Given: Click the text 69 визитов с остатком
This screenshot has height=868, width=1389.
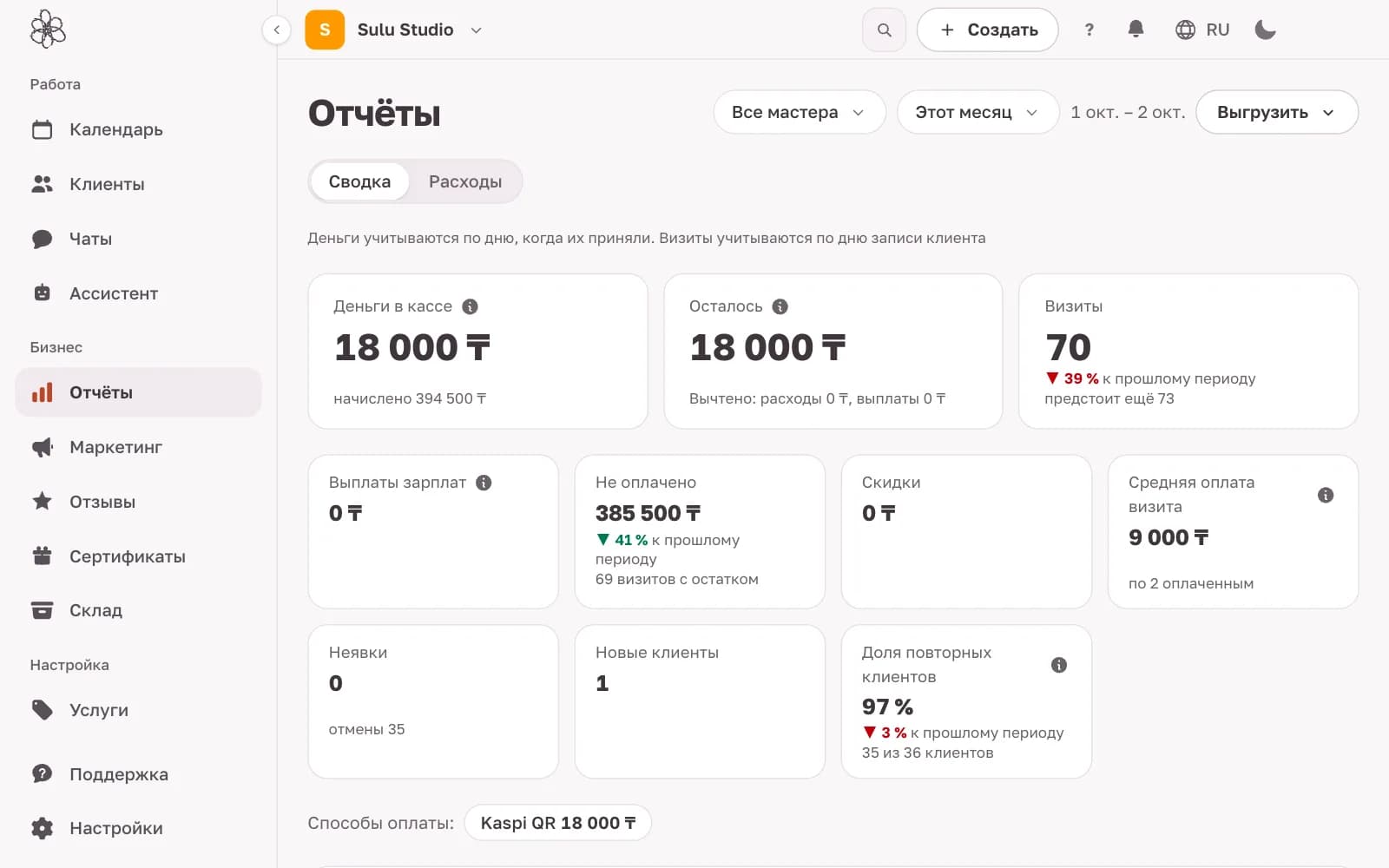Looking at the screenshot, I should [677, 579].
